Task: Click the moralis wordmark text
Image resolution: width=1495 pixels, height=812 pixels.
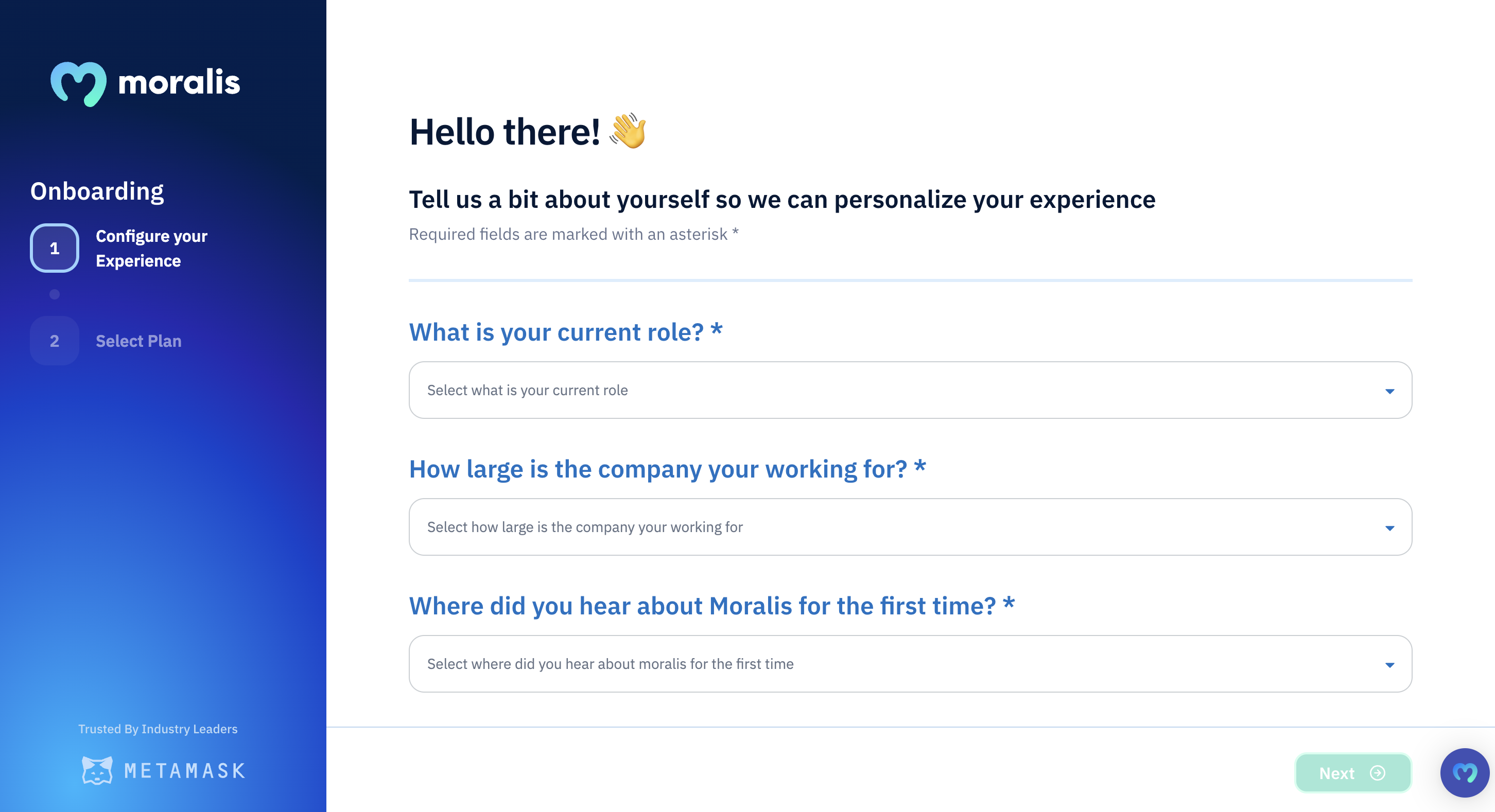Action: 179,82
